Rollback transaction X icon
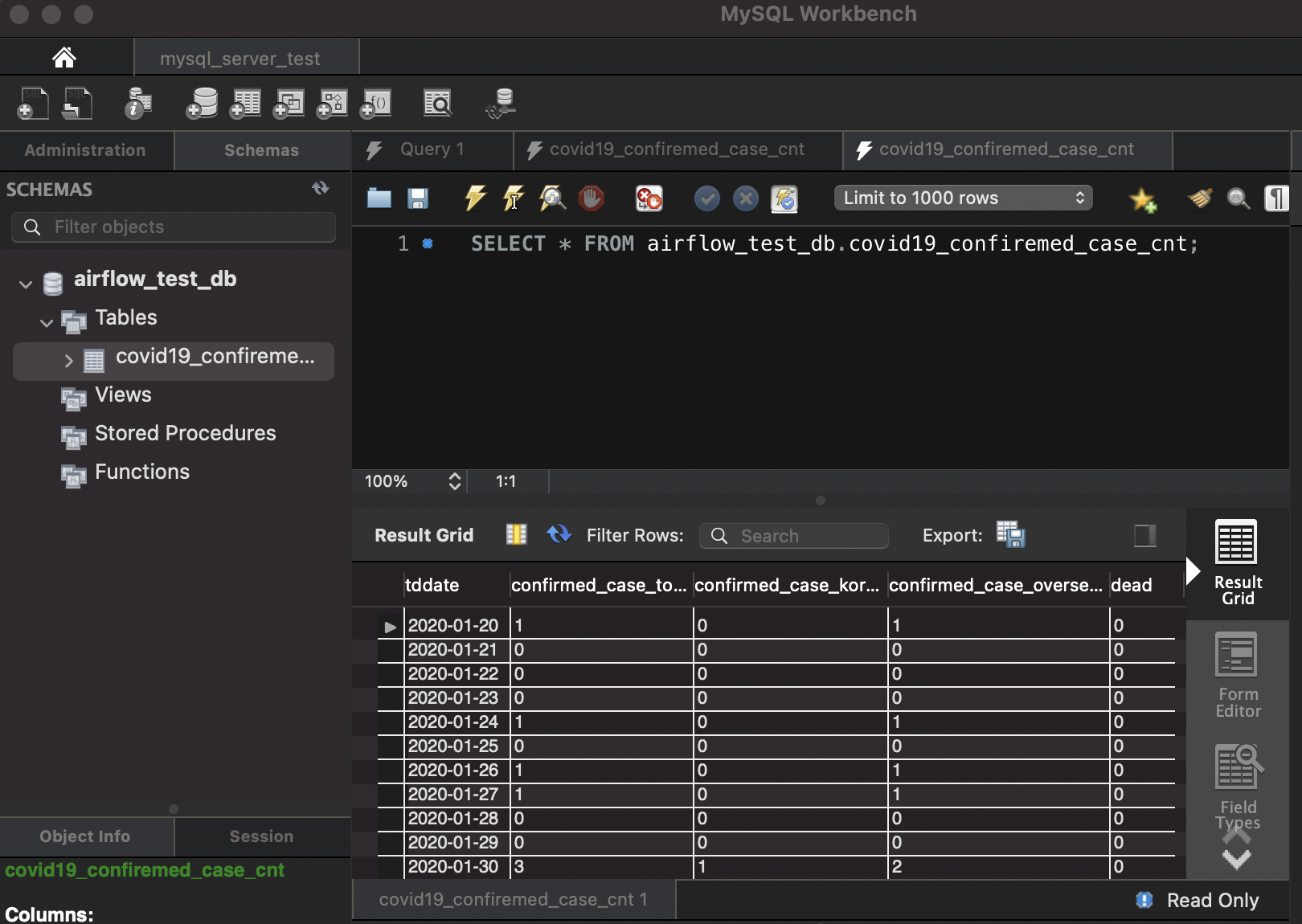The width and height of the screenshot is (1302, 924). 746,198
